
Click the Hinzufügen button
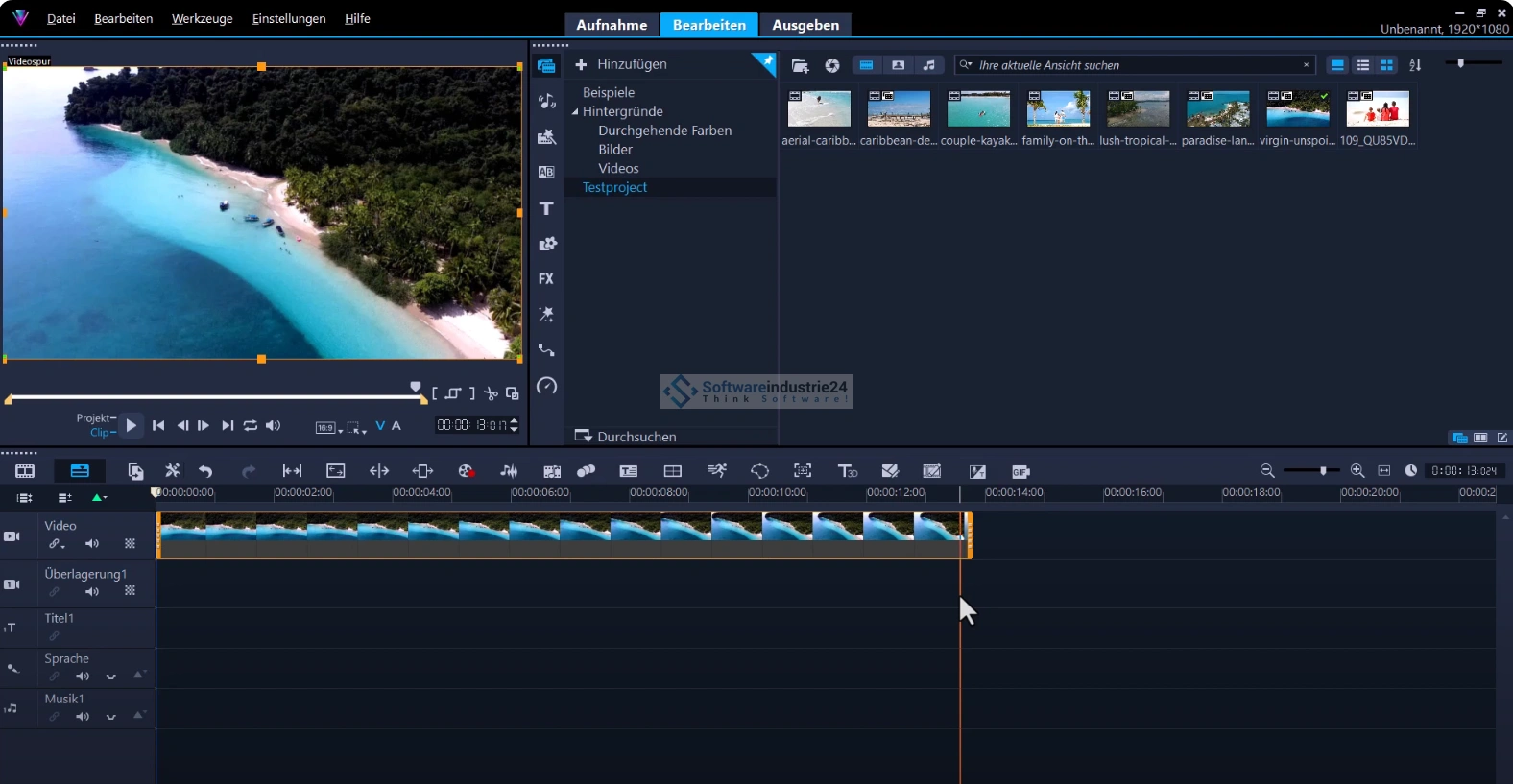(621, 64)
